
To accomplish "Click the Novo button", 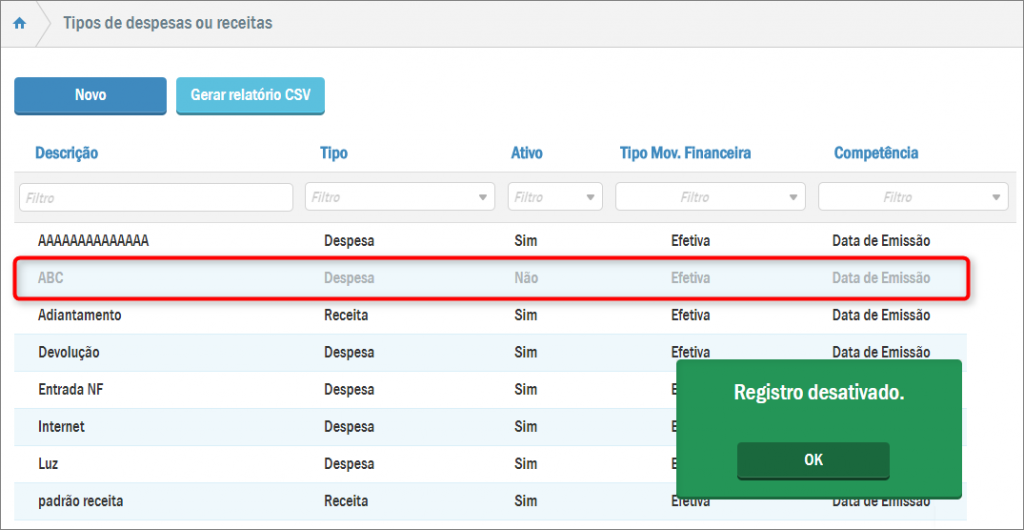I will pos(90,96).
